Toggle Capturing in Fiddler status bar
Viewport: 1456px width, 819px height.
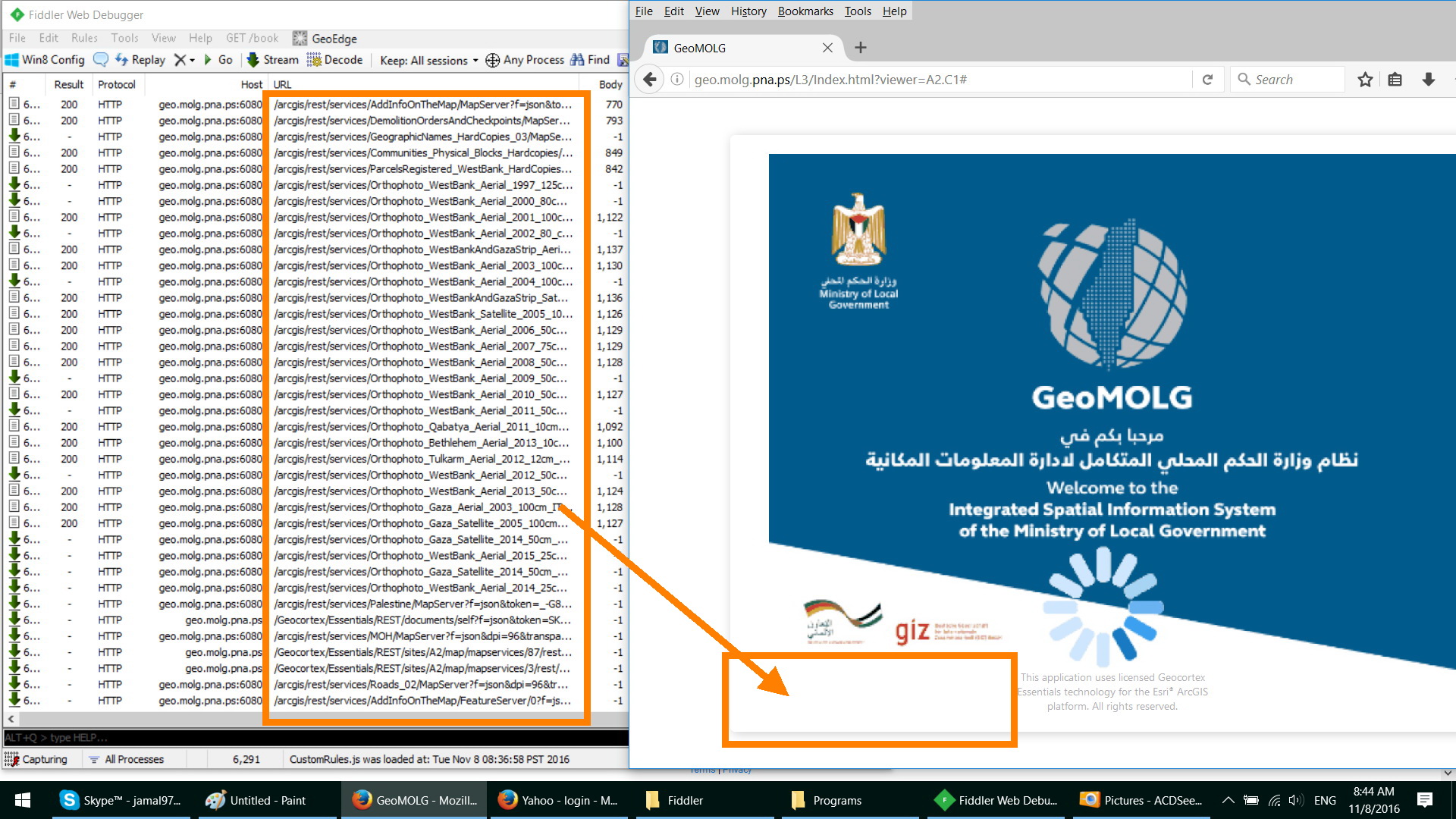(36, 759)
